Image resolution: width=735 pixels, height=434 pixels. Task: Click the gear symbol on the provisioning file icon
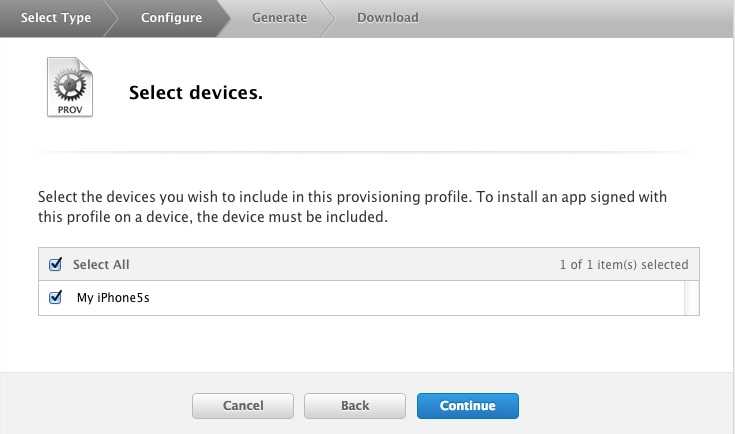pyautogui.click(x=69, y=84)
